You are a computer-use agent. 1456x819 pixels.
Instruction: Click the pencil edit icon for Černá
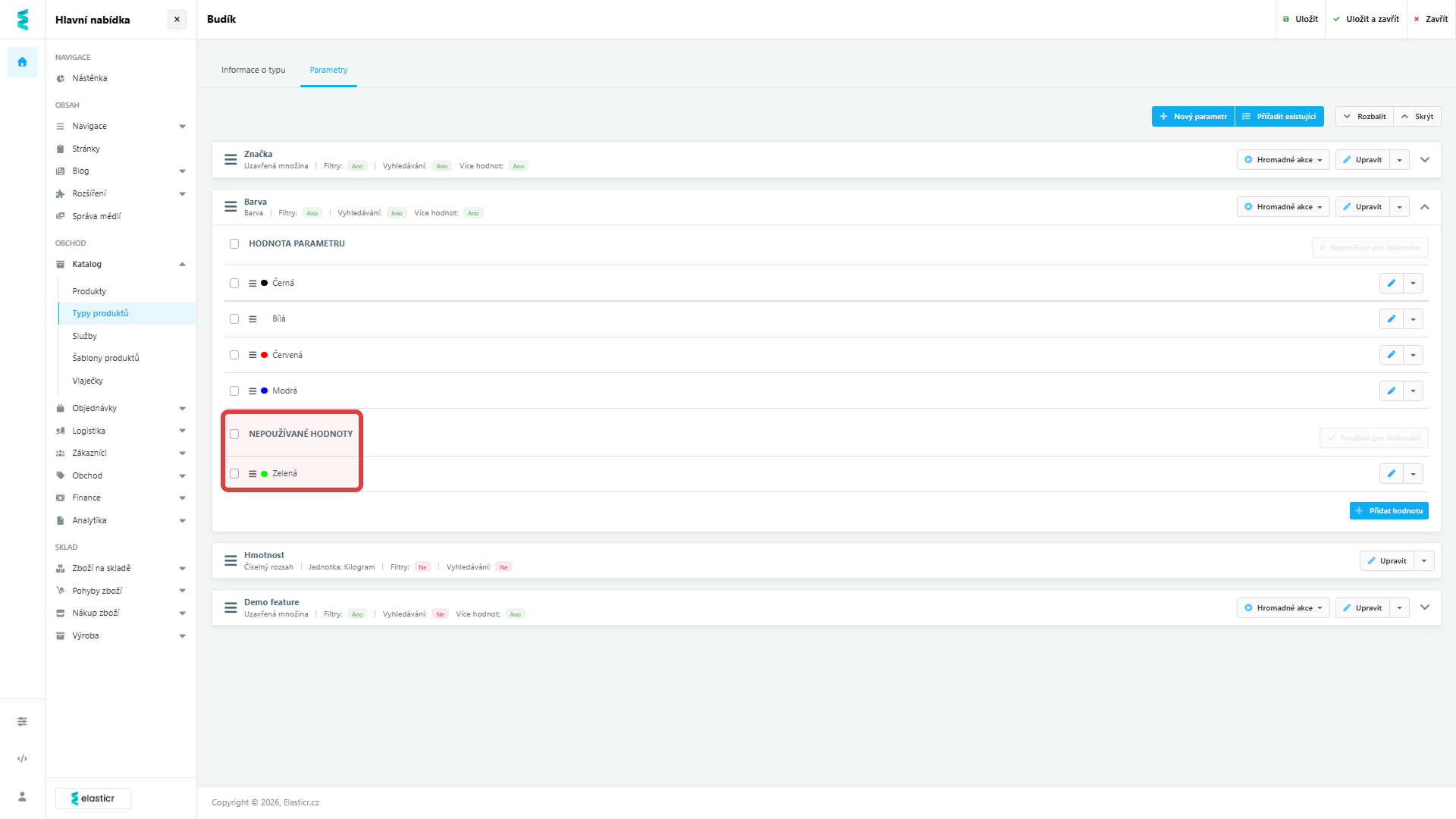1391,283
